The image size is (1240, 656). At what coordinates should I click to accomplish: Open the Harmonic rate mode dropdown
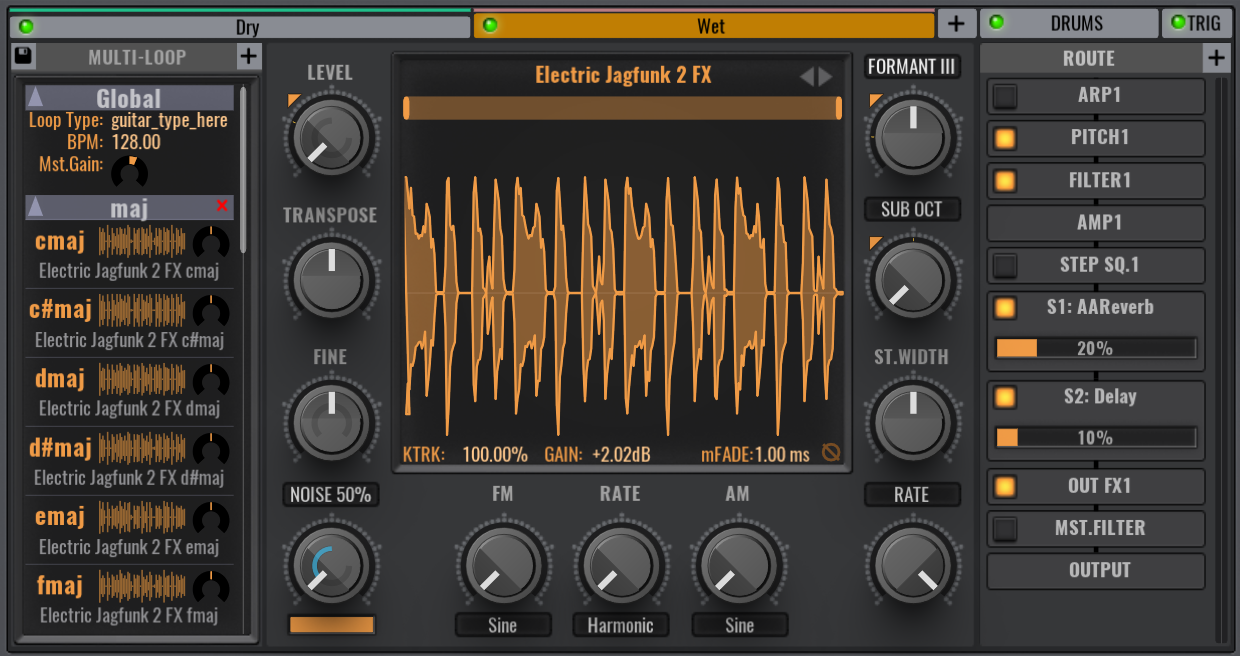coord(620,626)
